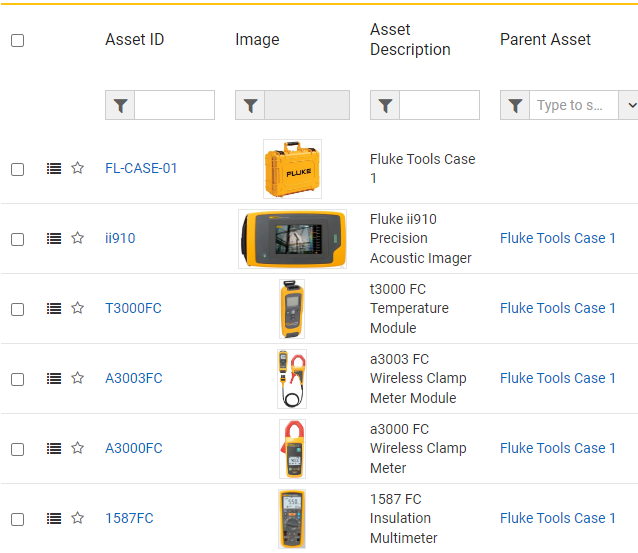Check the 1587FC row checkbox
Image resolution: width=638 pixels, height=553 pixels.
click(x=17, y=519)
